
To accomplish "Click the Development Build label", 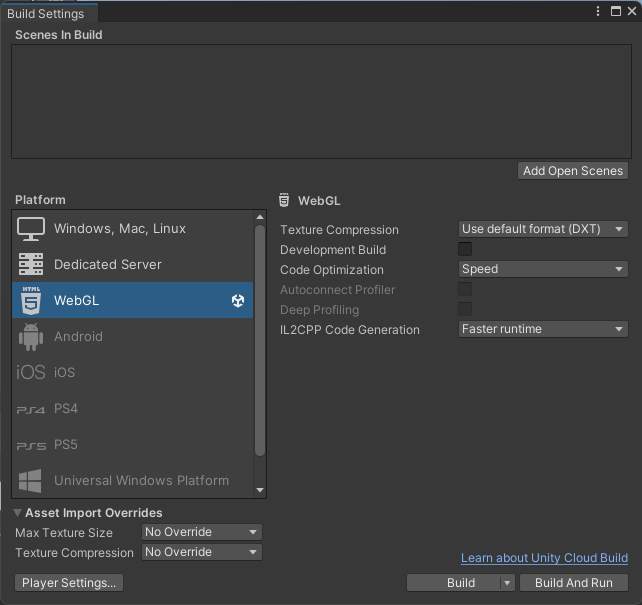I will click(333, 250).
